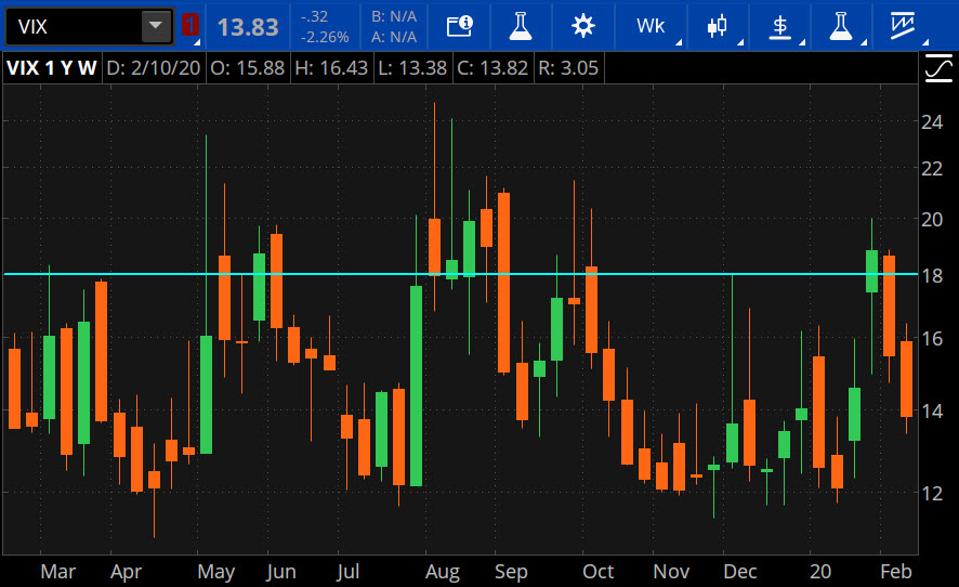Click the Jul label on time axis
This screenshot has width=959, height=587.
point(348,571)
